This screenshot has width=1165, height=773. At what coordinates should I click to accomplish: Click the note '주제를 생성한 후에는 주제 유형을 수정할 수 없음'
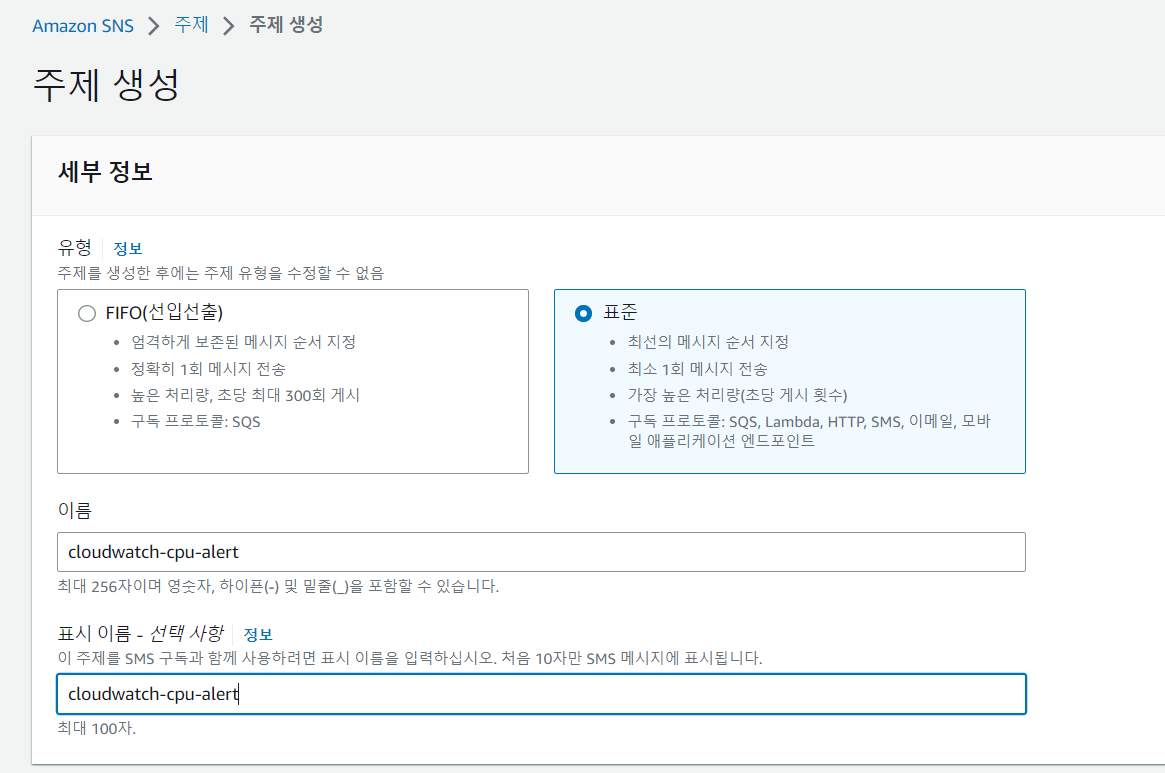coord(221,274)
